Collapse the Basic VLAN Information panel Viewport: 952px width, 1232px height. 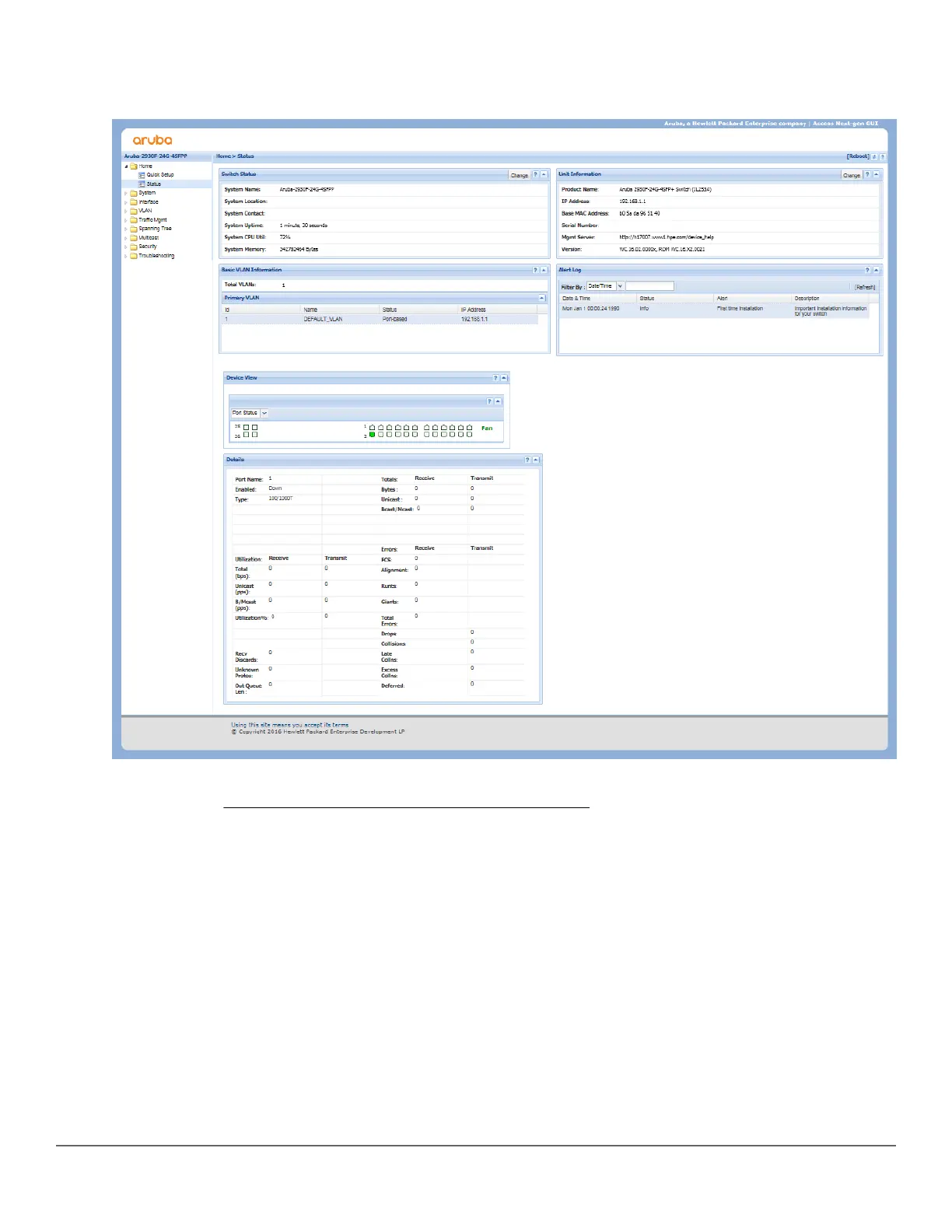point(544,270)
